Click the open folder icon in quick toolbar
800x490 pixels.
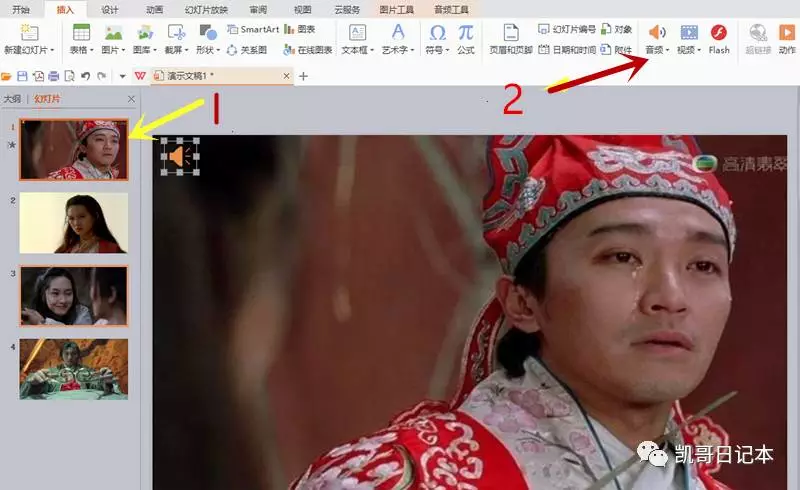pos(6,77)
